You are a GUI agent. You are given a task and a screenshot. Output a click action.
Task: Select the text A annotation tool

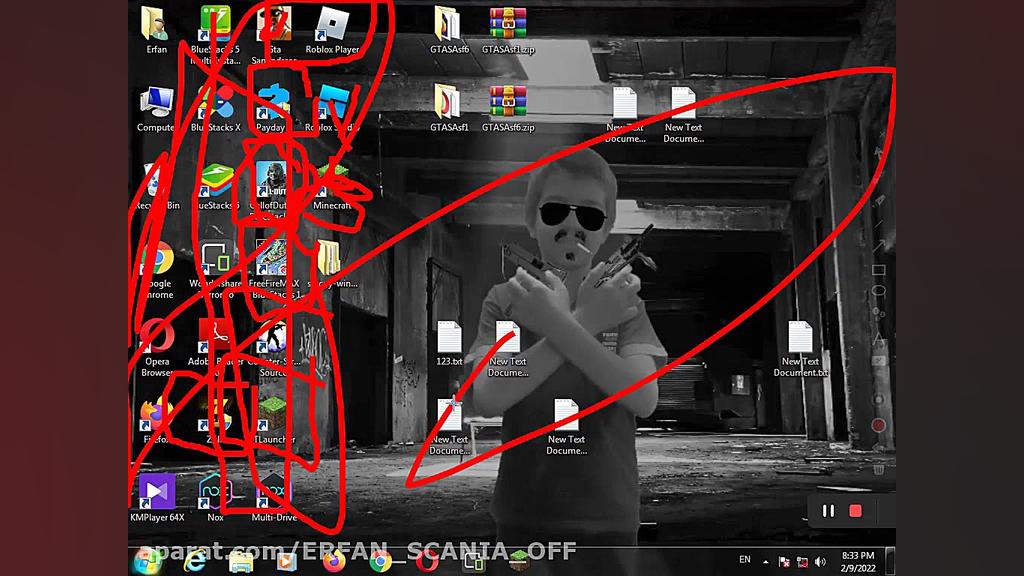[x=878, y=340]
